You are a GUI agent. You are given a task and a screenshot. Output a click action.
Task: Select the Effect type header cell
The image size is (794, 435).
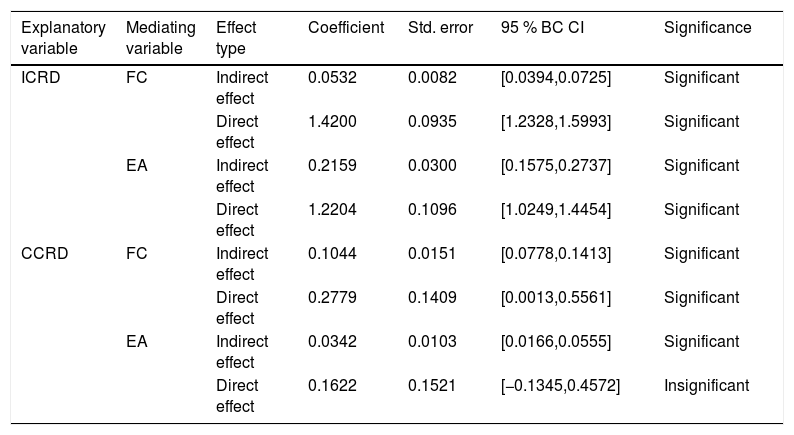(x=236, y=38)
